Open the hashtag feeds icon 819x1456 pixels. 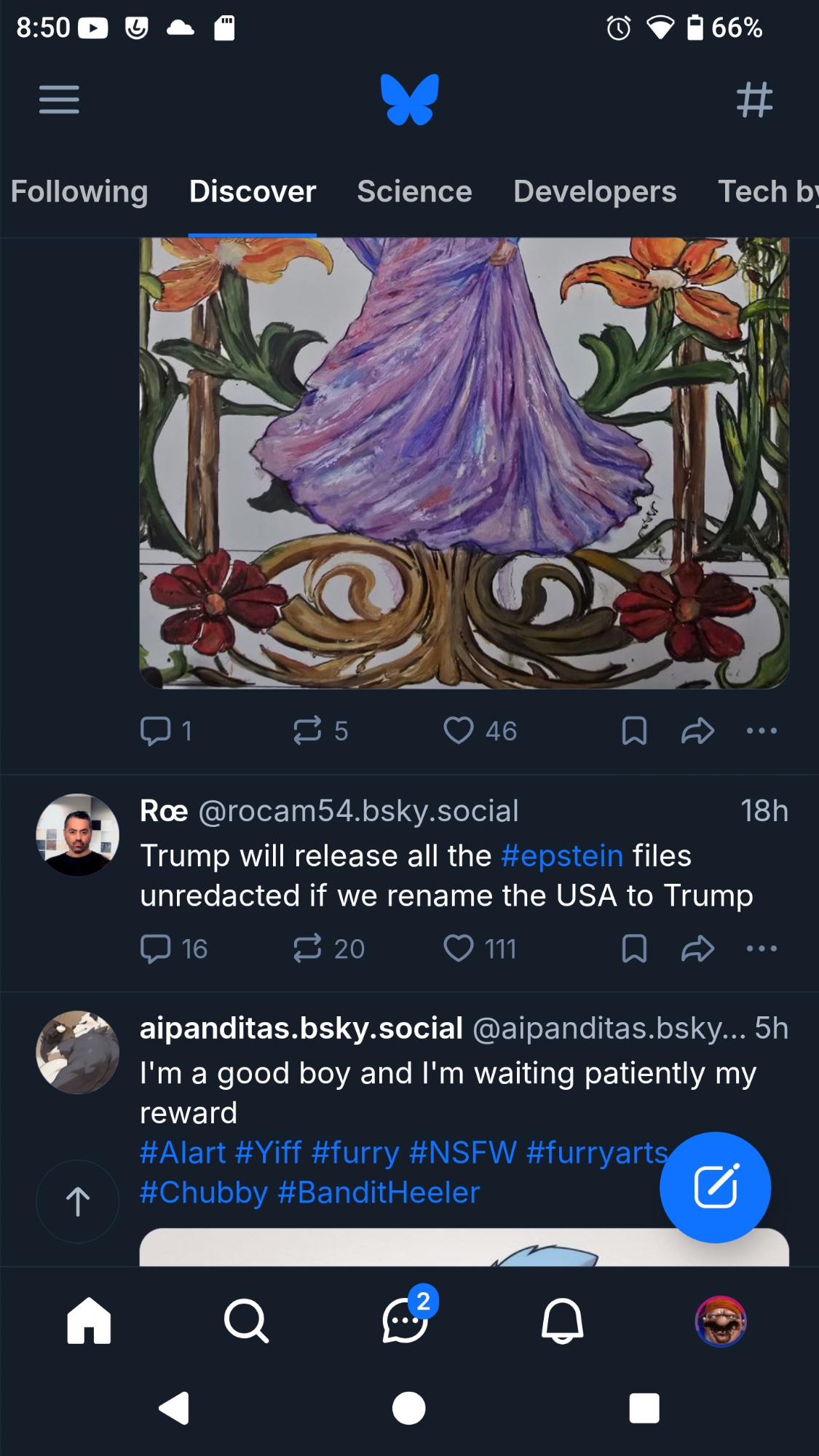click(x=754, y=99)
